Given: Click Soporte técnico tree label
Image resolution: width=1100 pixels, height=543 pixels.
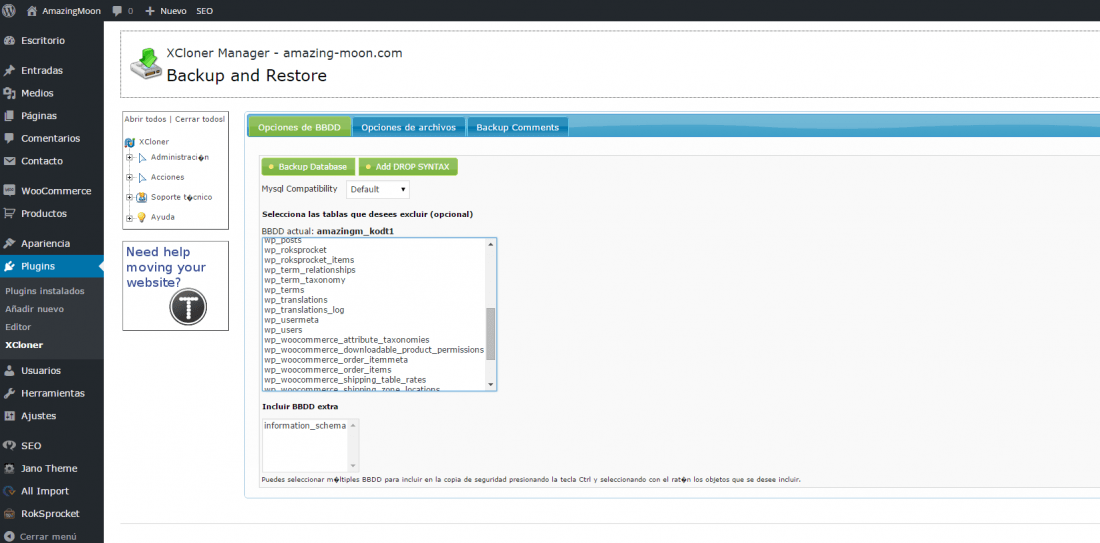Looking at the screenshot, I should (181, 197).
